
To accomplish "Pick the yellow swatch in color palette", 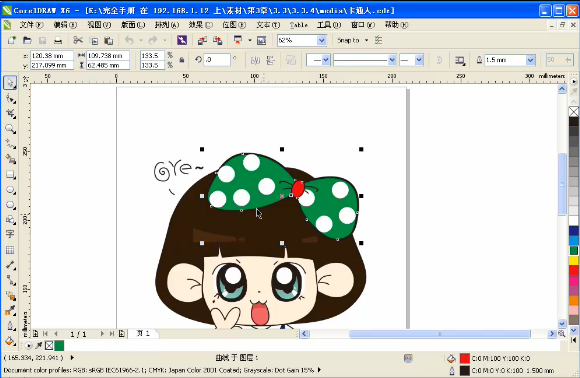I will (574, 261).
